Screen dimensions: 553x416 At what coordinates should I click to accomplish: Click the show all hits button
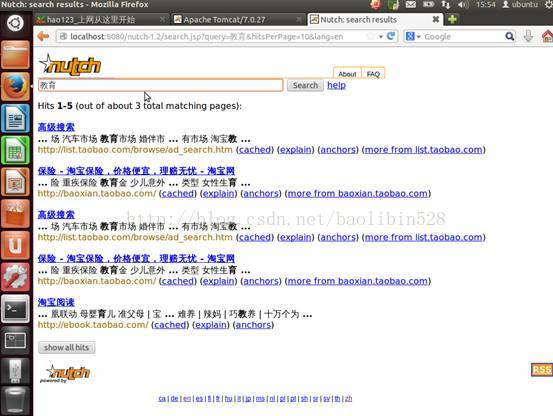[66, 348]
